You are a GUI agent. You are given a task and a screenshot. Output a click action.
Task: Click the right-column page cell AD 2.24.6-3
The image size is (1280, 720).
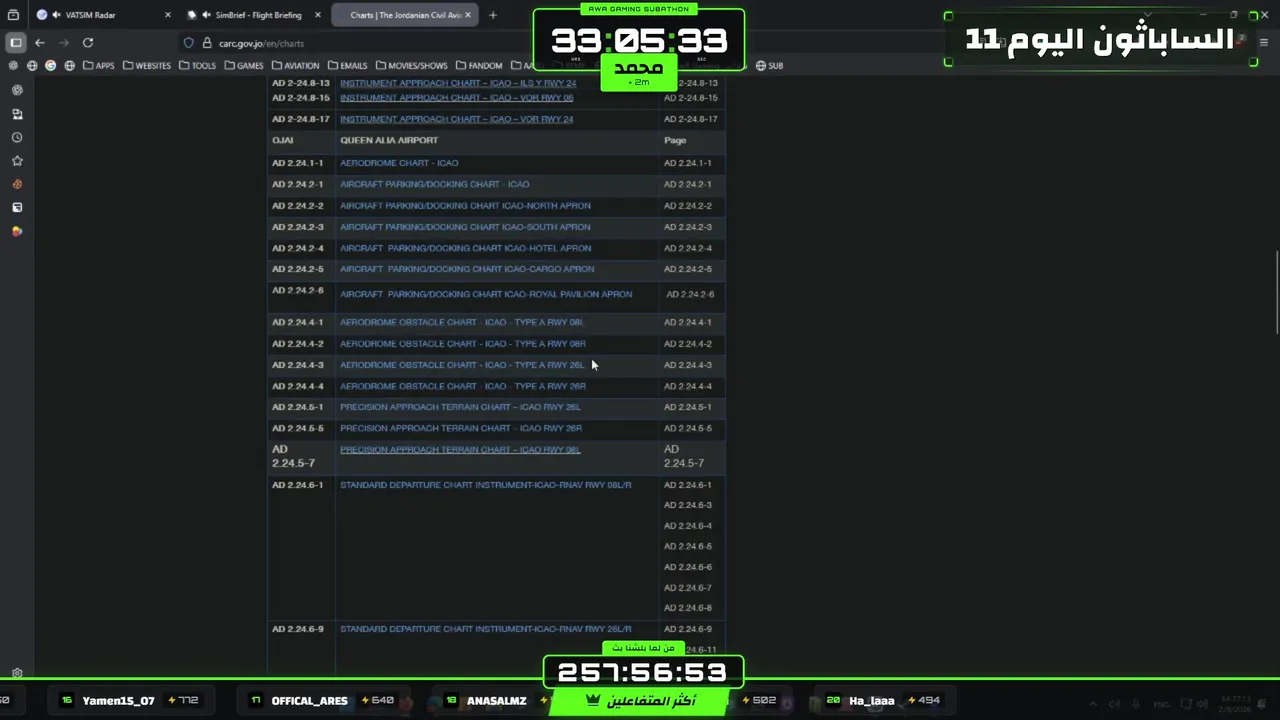tap(688, 506)
